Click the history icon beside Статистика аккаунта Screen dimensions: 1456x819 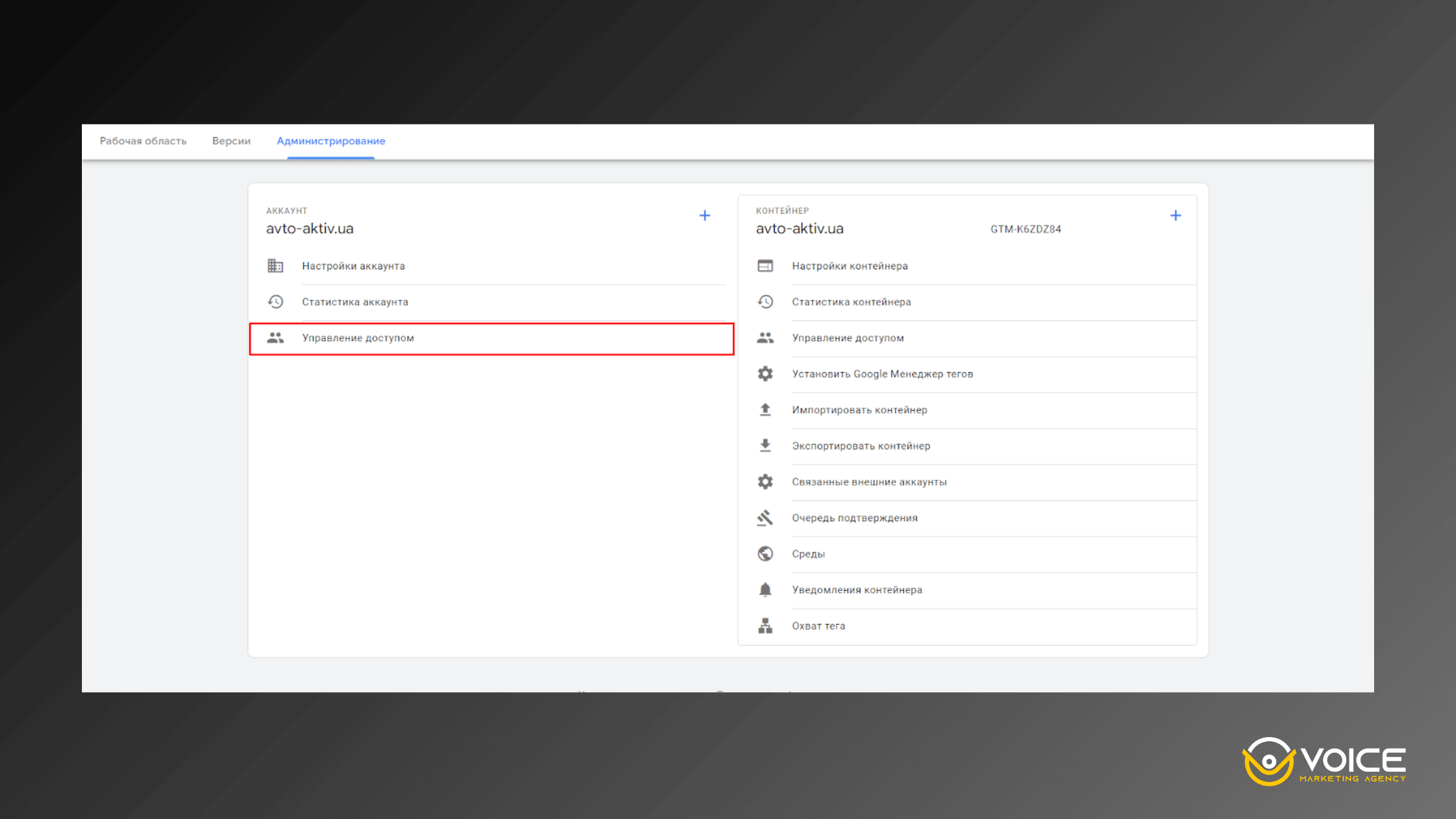pyautogui.click(x=275, y=302)
